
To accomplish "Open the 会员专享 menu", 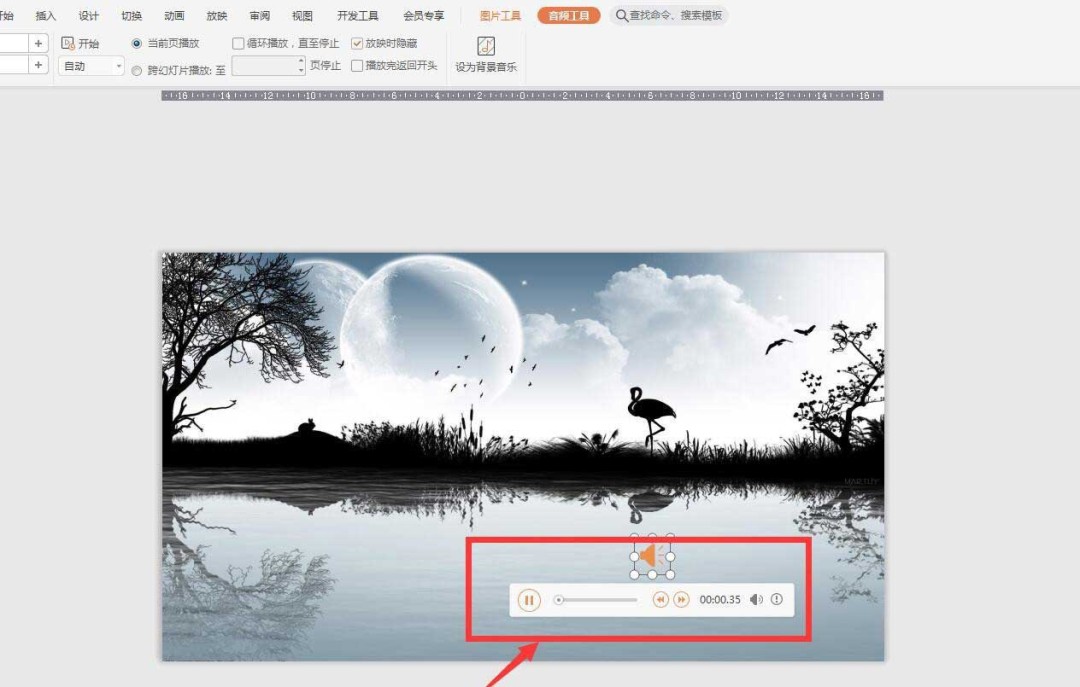I will click(x=423, y=15).
